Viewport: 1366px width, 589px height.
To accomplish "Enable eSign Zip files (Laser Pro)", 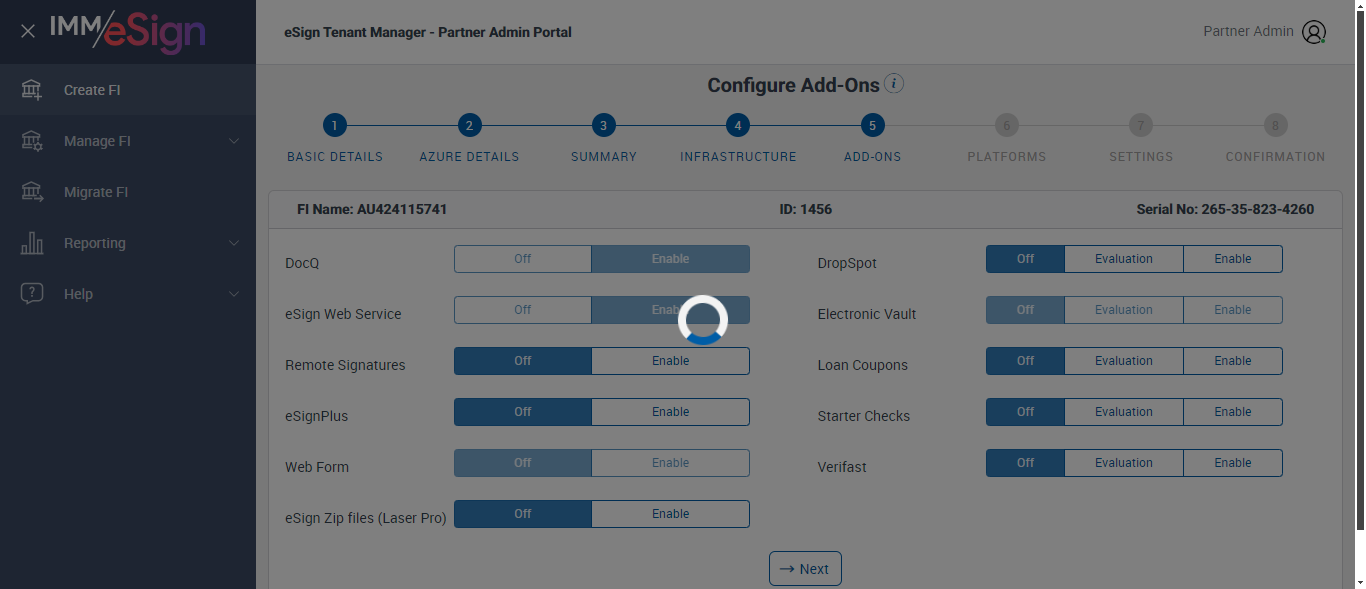I will click(670, 514).
